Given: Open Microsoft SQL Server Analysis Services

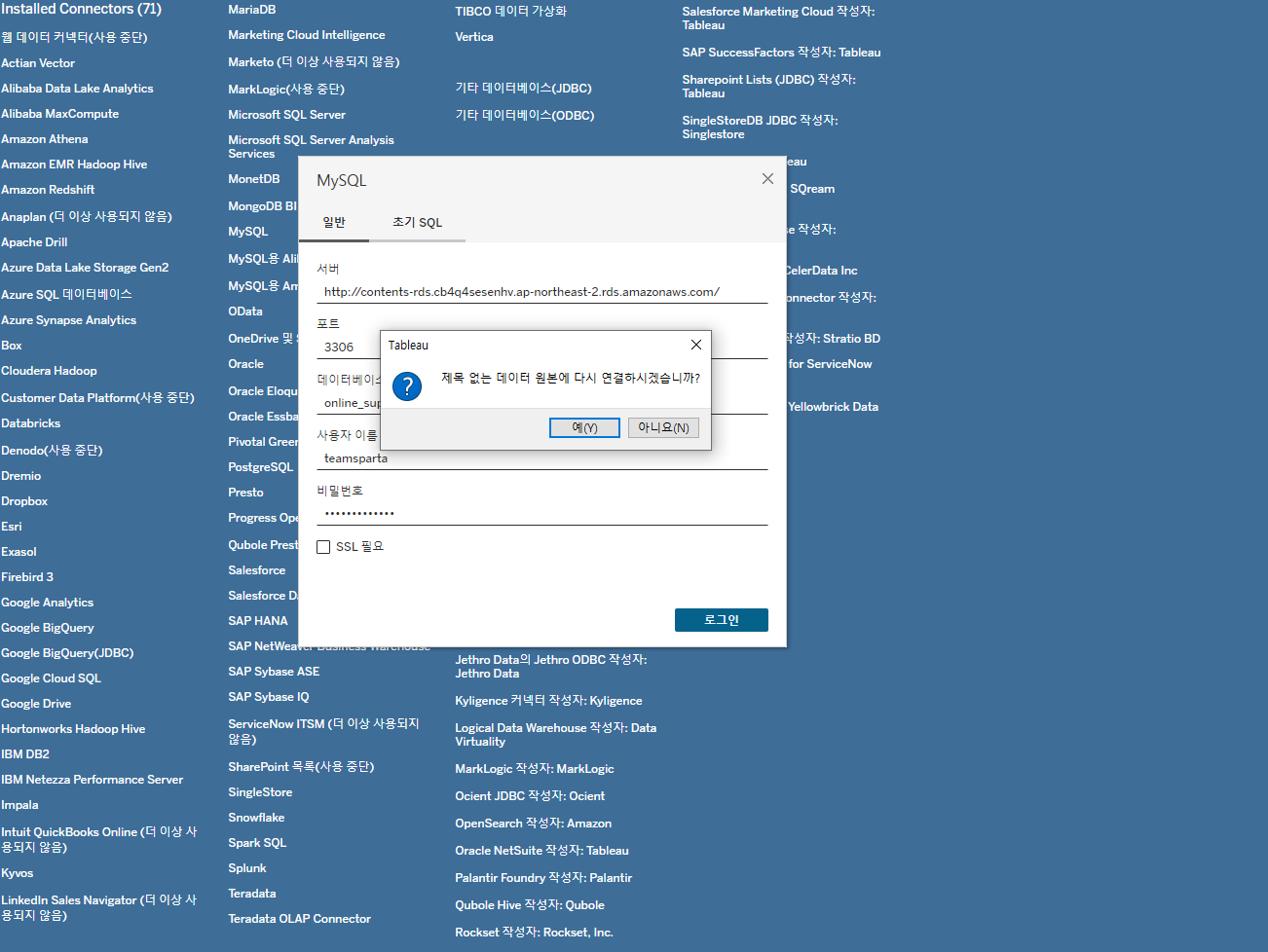Looking at the screenshot, I should 311,147.
